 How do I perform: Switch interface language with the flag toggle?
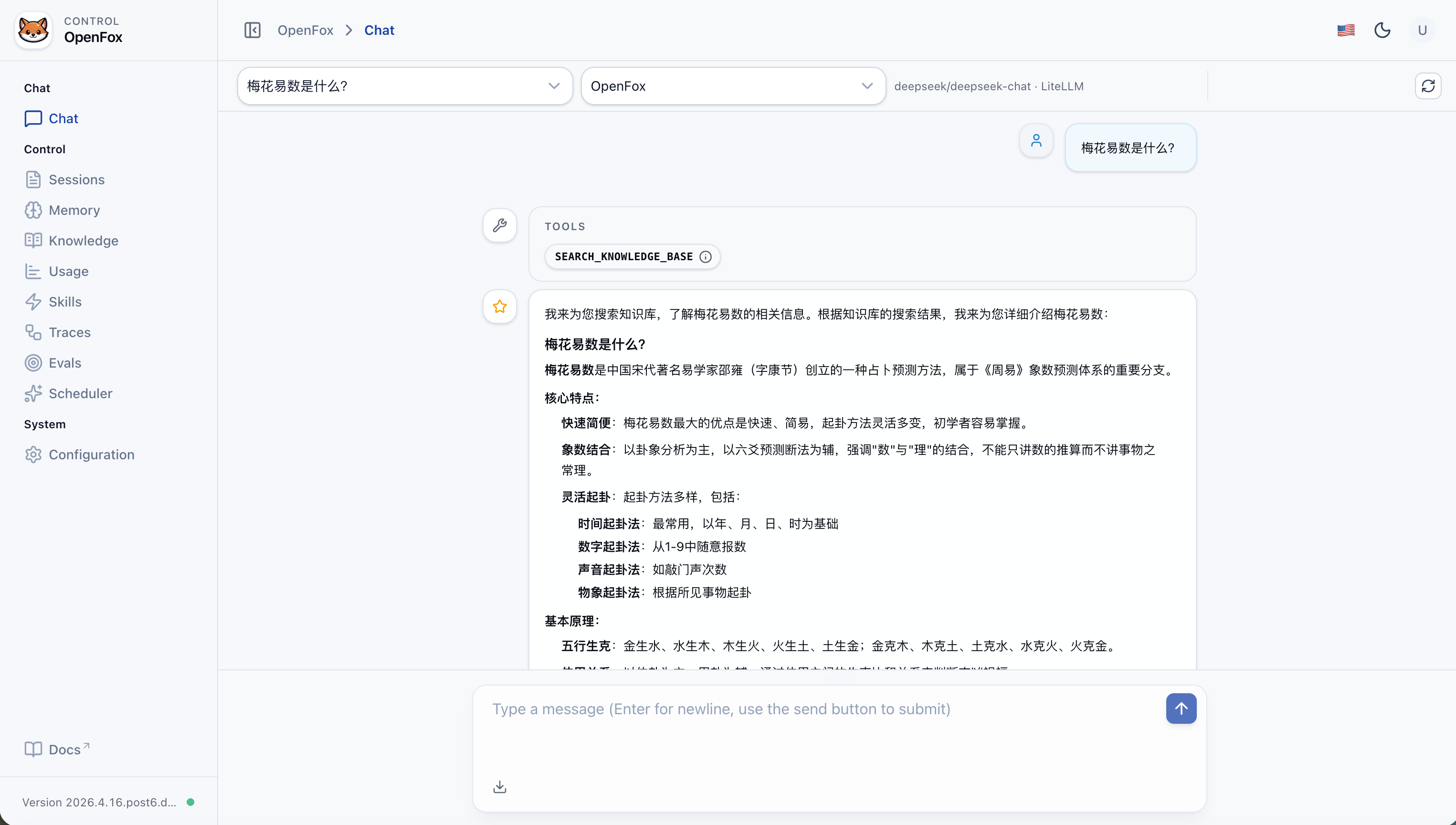1346,30
